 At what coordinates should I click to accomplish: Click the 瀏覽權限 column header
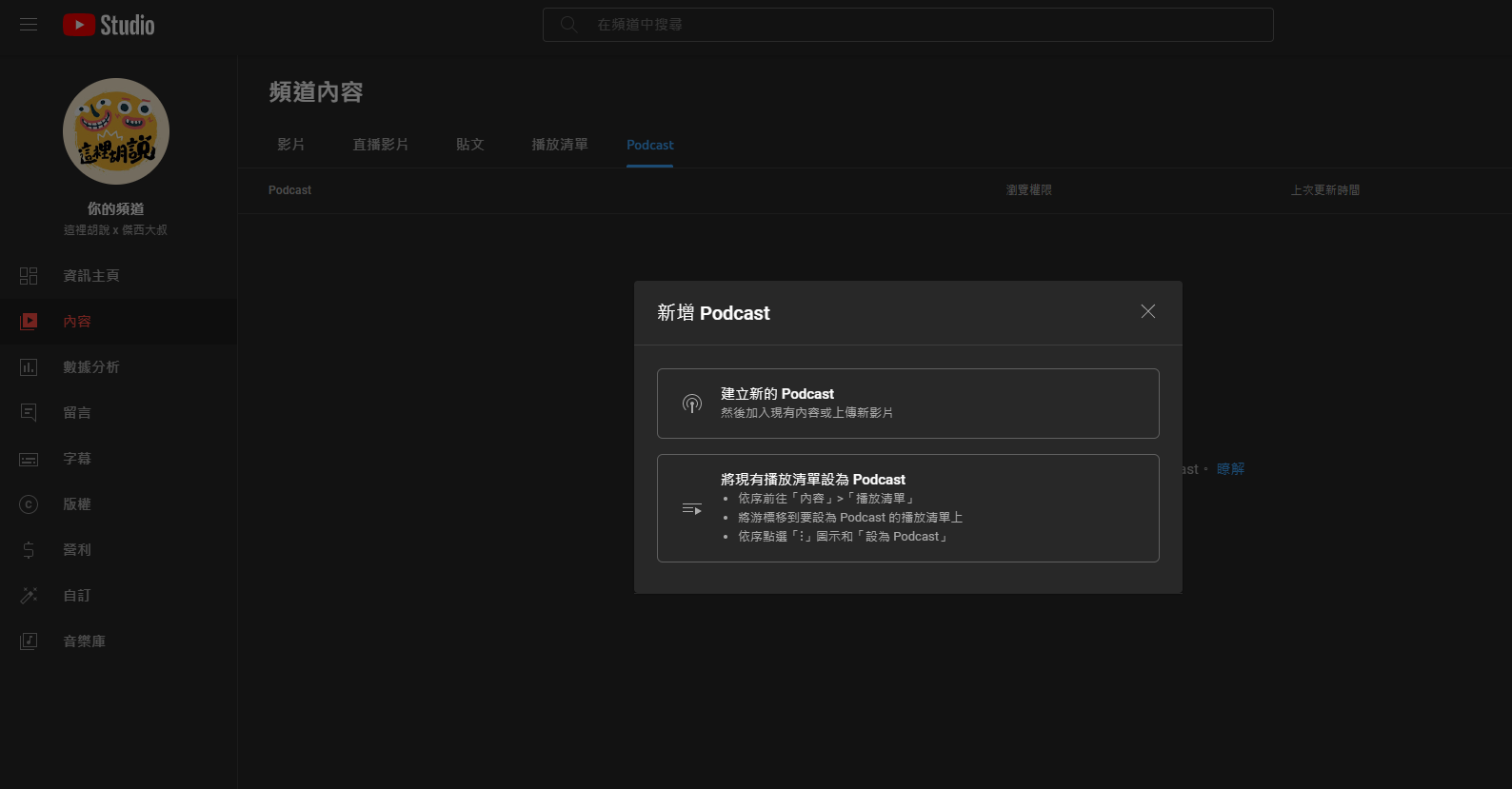click(x=1029, y=190)
